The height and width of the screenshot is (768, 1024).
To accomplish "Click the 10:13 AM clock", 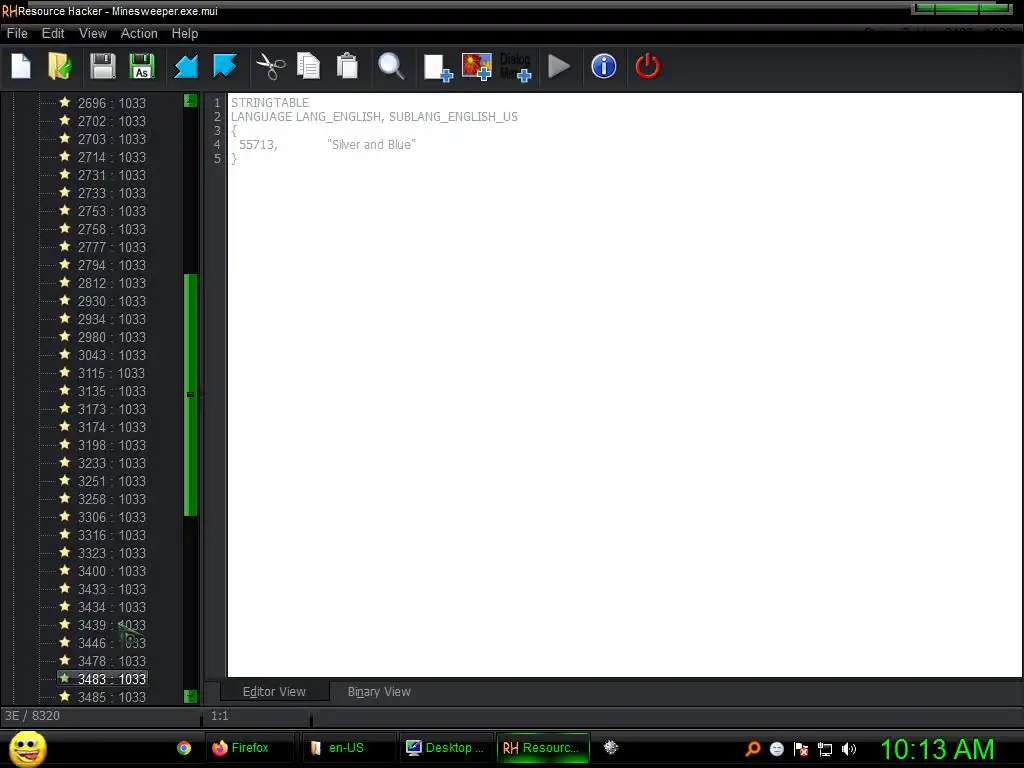I will [x=937, y=748].
